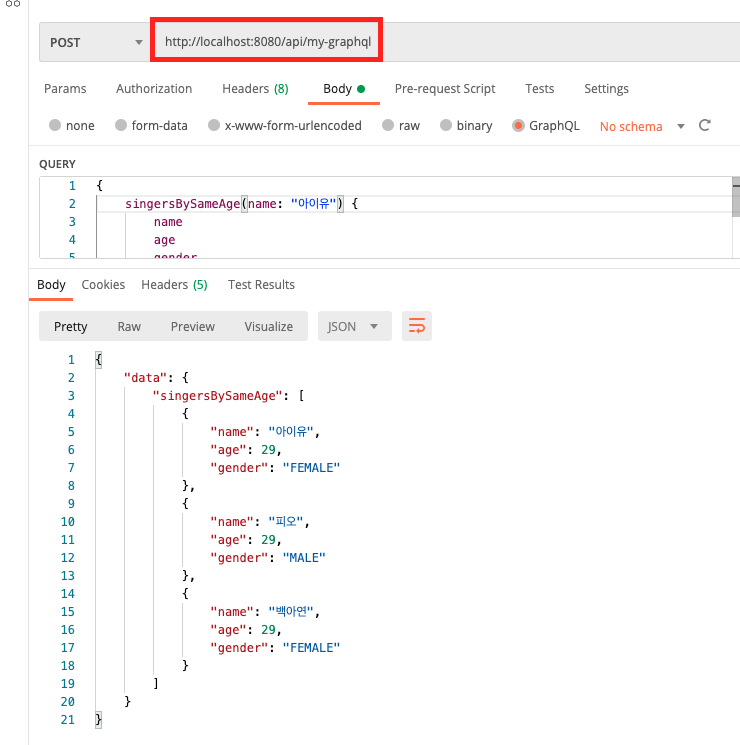Screen dimensions: 740x745
Task: Click the age value 29 on line 6
Action: click(x=268, y=449)
